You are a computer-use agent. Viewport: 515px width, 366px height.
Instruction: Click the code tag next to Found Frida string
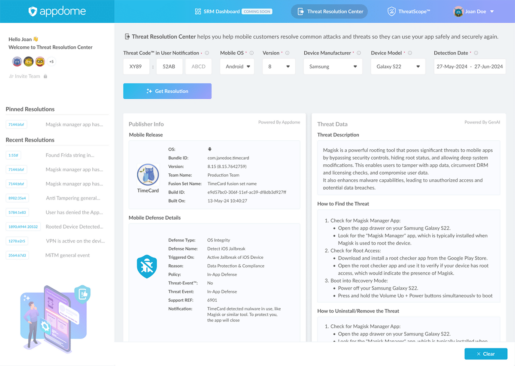pos(13,155)
